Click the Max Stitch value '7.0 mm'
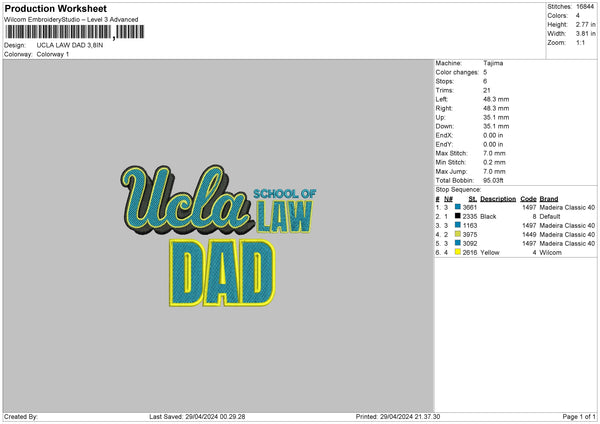 pyautogui.click(x=494, y=153)
